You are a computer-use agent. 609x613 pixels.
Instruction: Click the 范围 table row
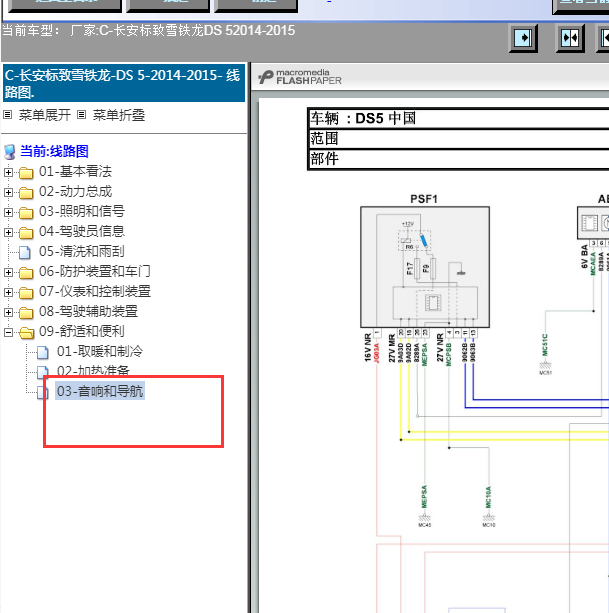pyautogui.click(x=459, y=138)
